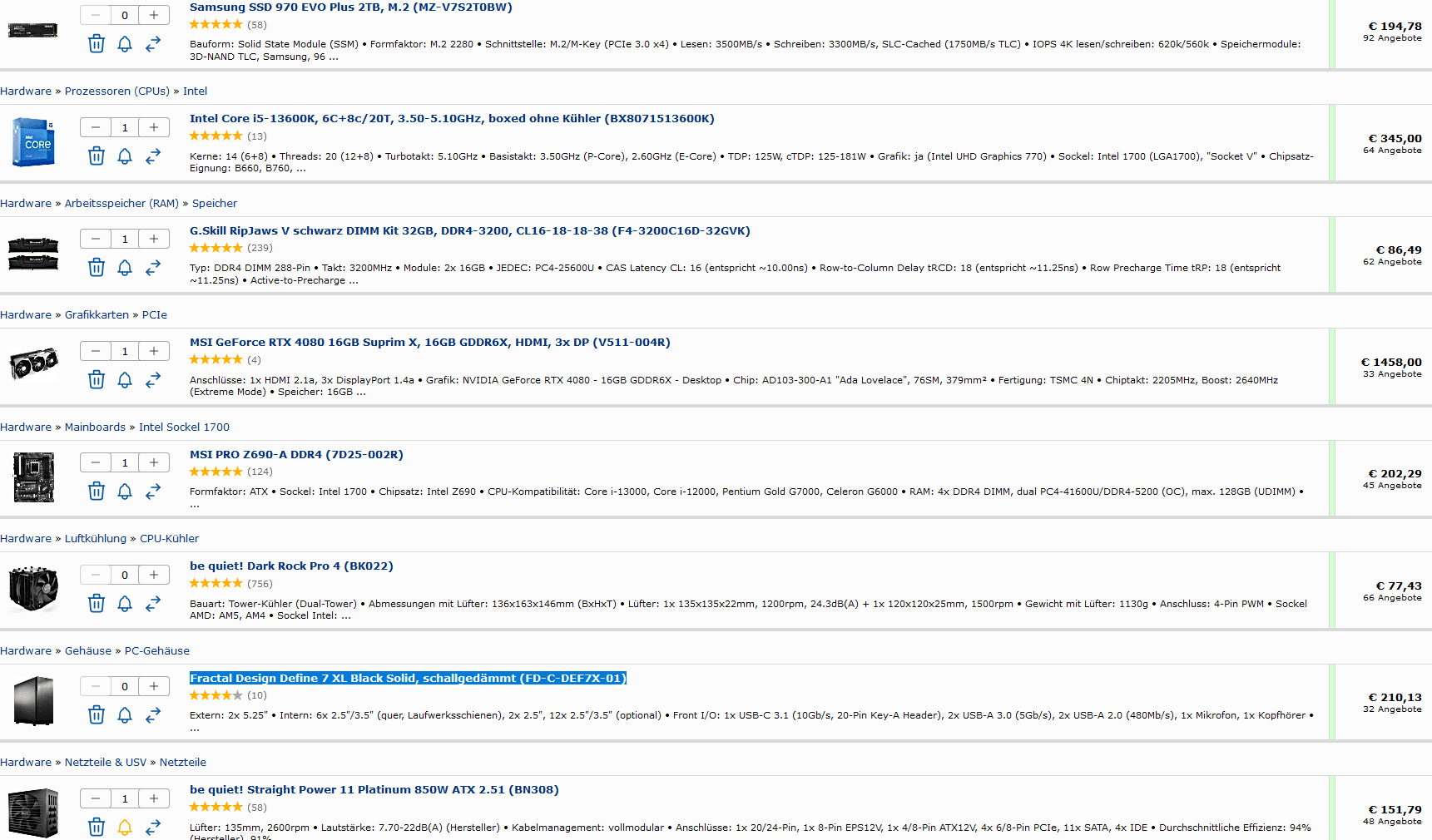1432x840 pixels.
Task: Increase quantity of Dark Rock Pro 4
Action: click(x=154, y=575)
